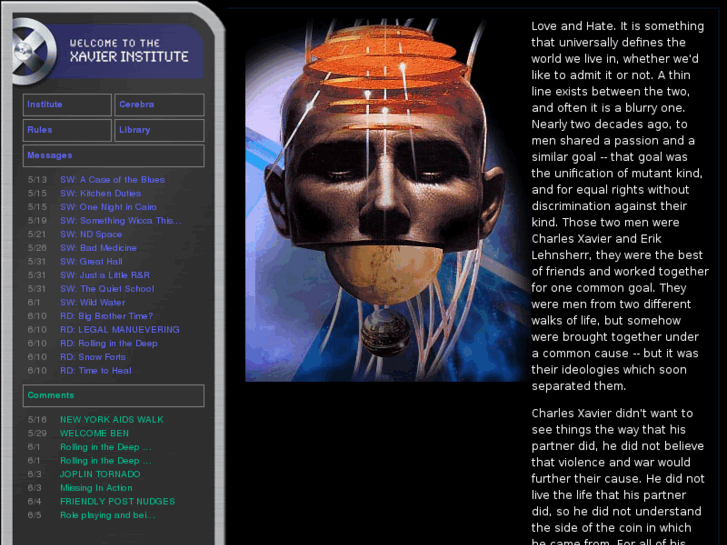Open message SW: Just a Little R&R

105,276
